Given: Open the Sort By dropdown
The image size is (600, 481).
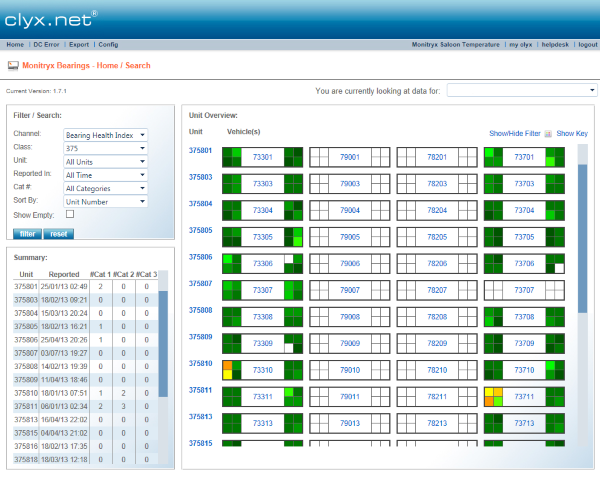Looking at the screenshot, I should [x=105, y=201].
